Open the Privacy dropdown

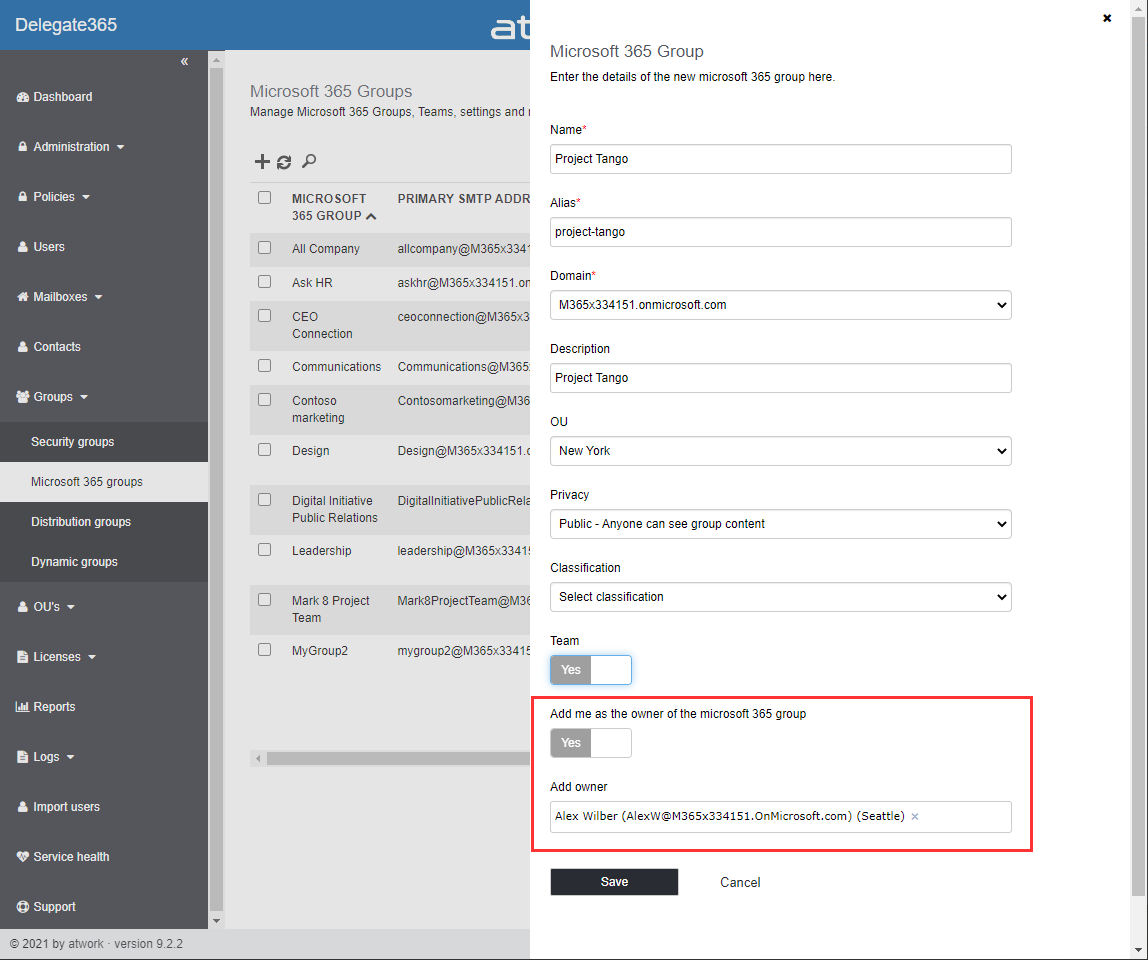[780, 524]
